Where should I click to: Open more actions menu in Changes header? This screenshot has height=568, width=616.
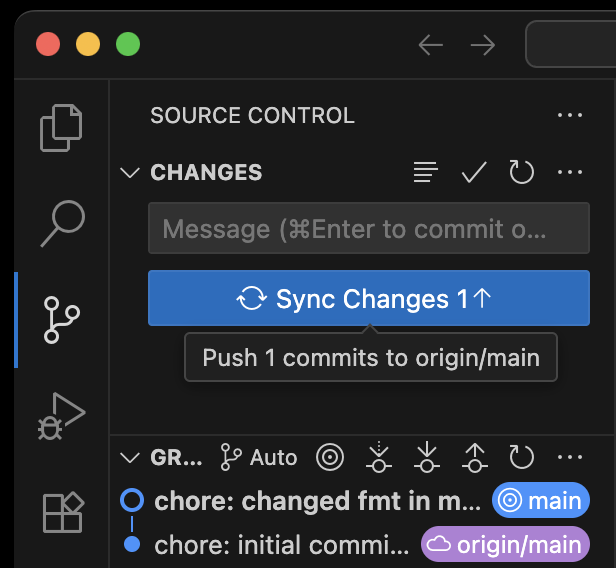click(570, 172)
